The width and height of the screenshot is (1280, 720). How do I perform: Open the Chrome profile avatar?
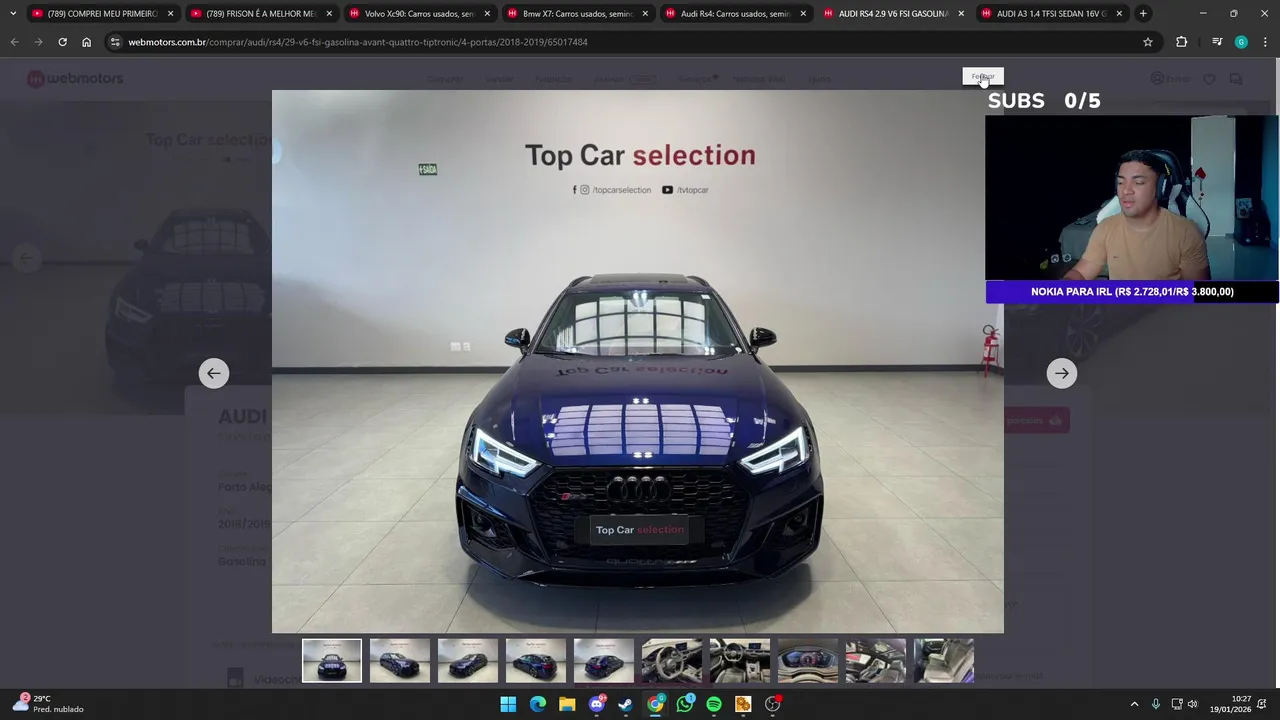click(1241, 42)
